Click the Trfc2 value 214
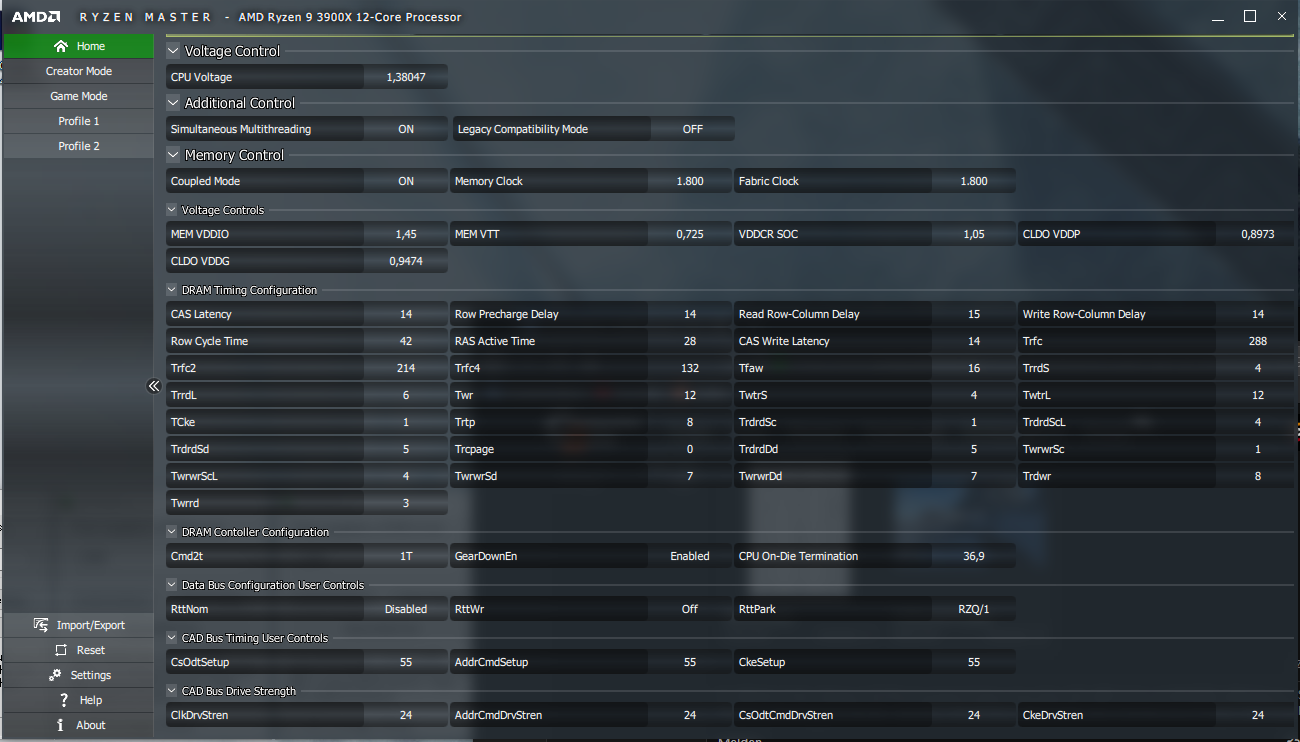Viewport: 1300px width, 742px height. tap(406, 368)
